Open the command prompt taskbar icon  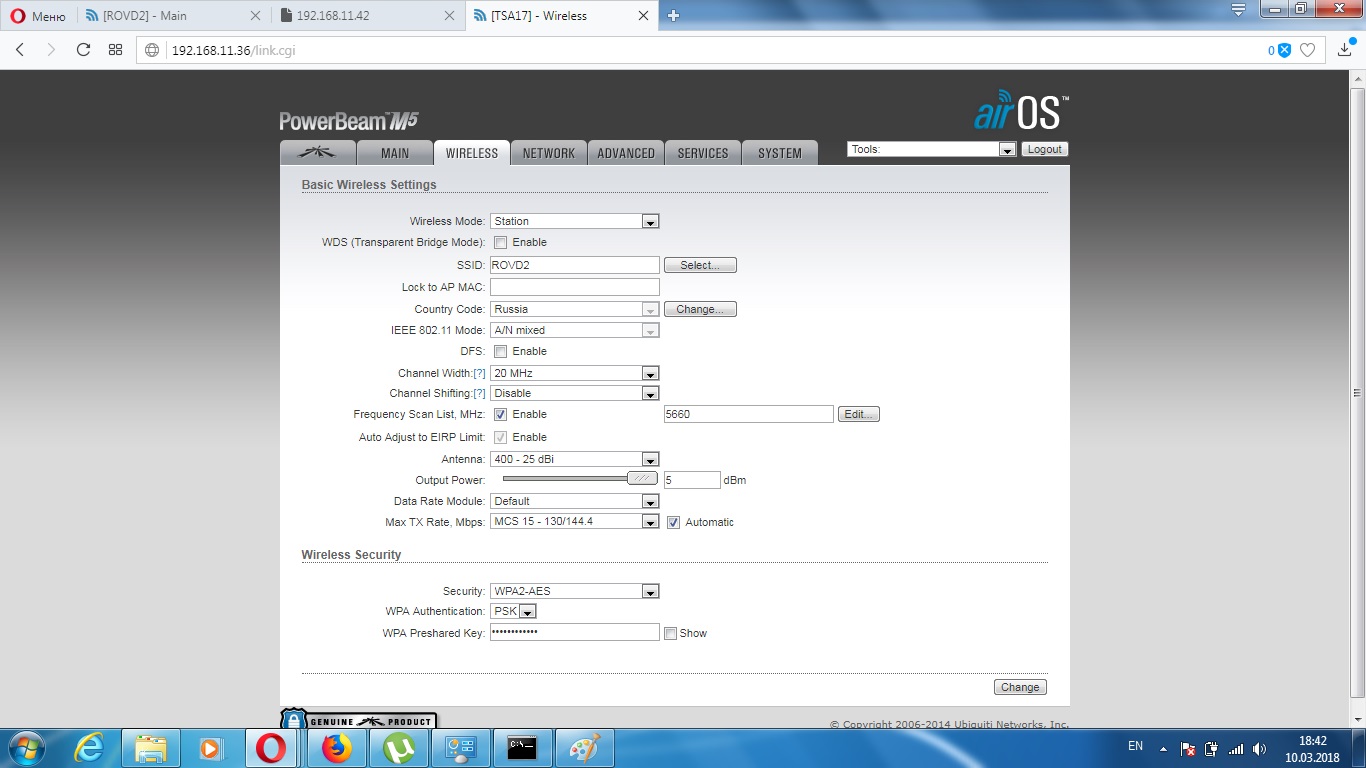pos(523,748)
